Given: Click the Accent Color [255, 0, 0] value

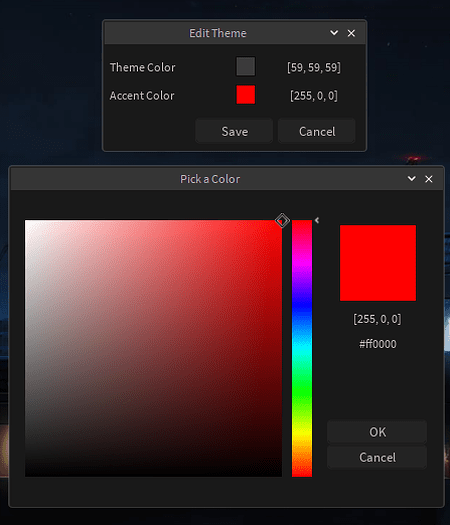Looking at the screenshot, I should click(x=314, y=96).
